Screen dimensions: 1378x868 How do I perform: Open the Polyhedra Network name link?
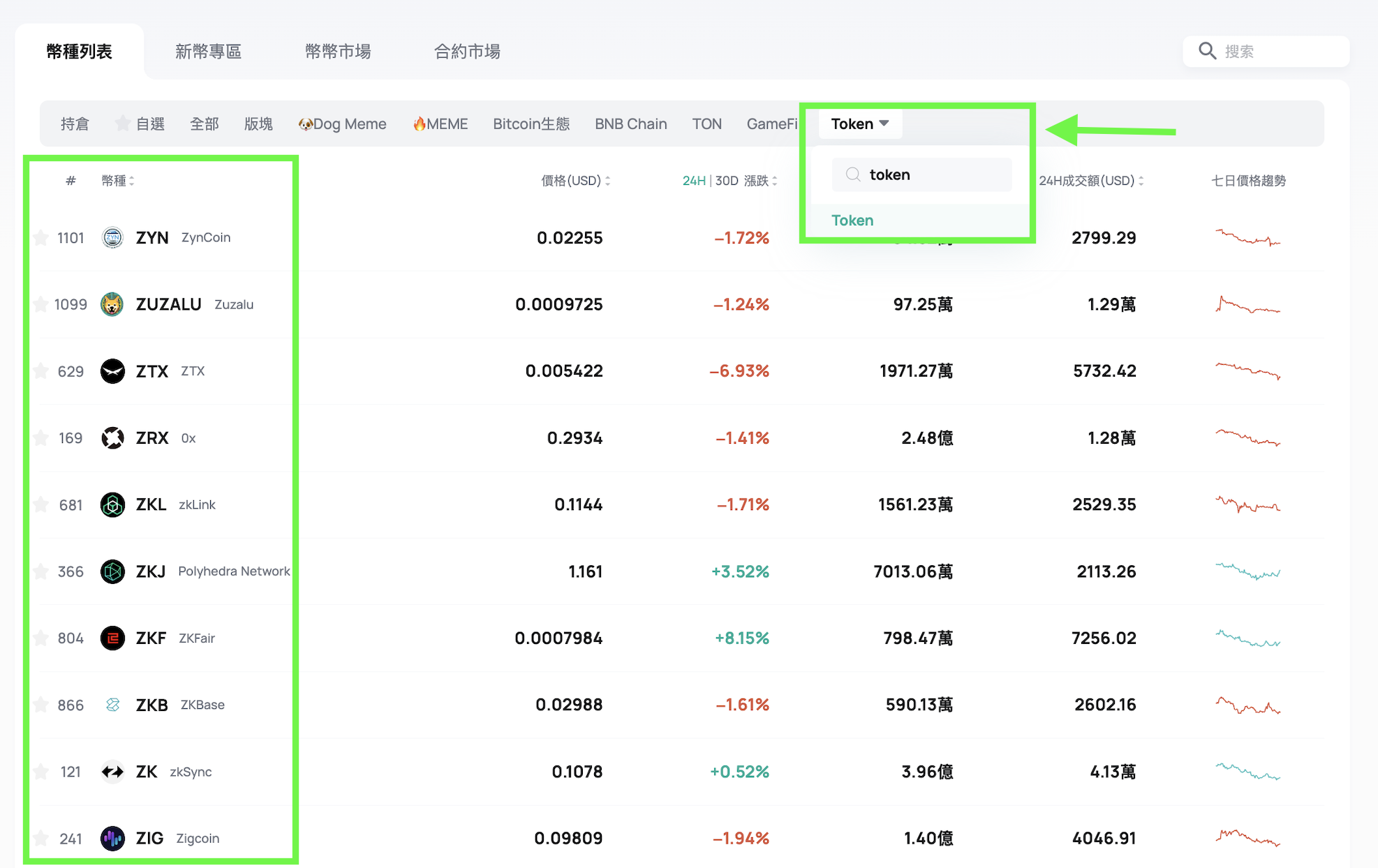[234, 571]
